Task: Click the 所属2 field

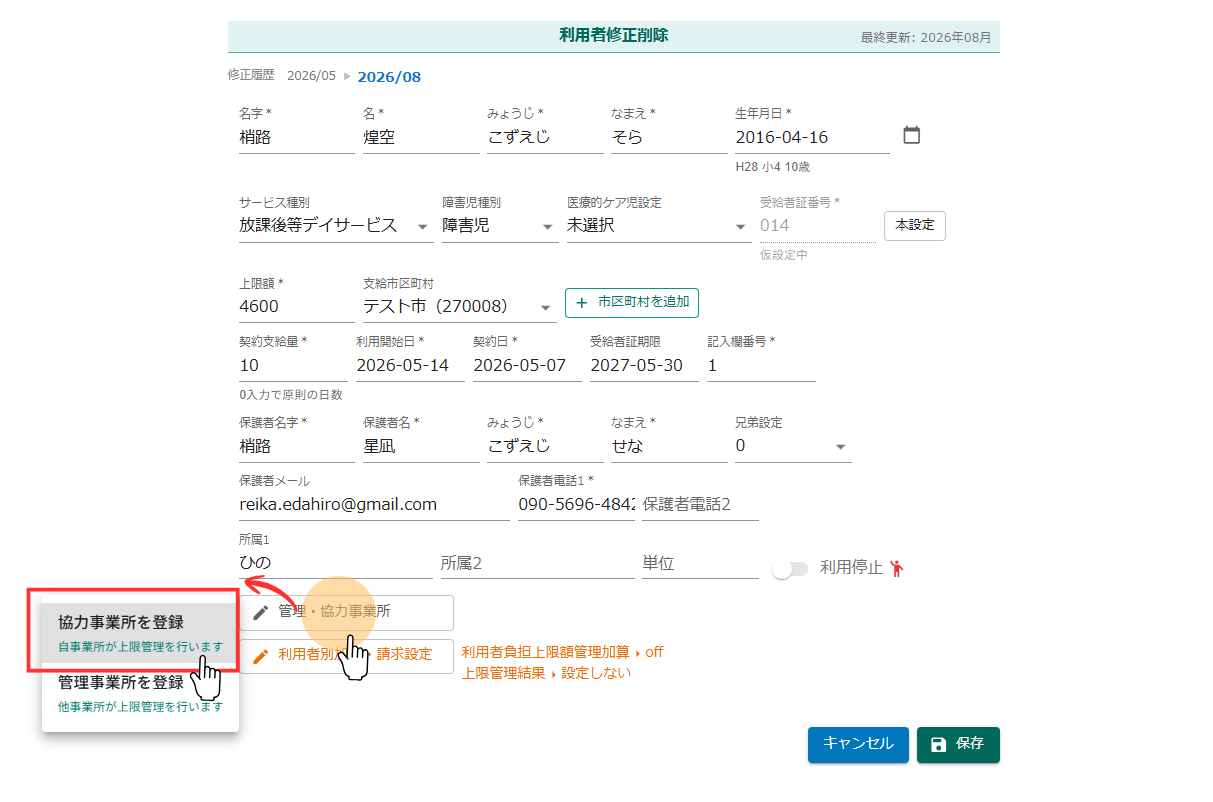Action: [x=537, y=564]
